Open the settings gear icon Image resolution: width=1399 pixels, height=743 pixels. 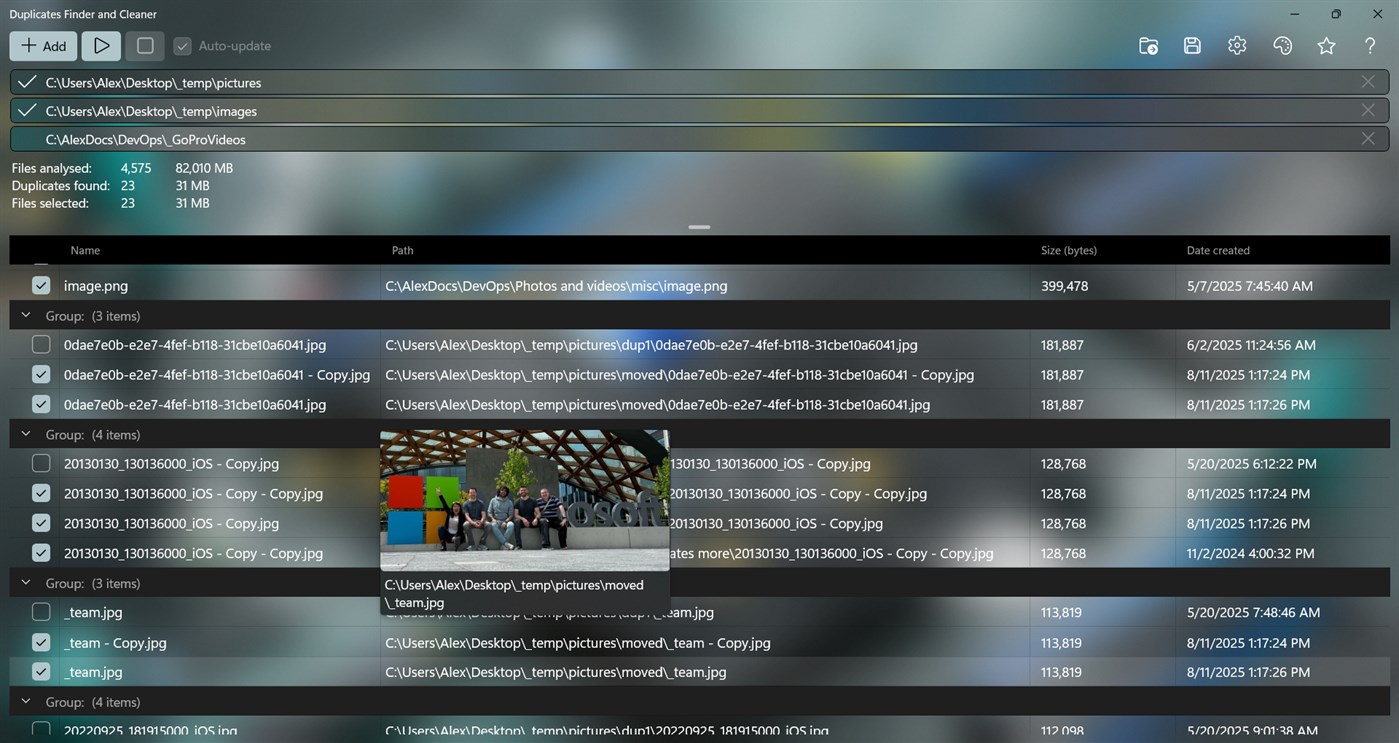click(x=1236, y=45)
